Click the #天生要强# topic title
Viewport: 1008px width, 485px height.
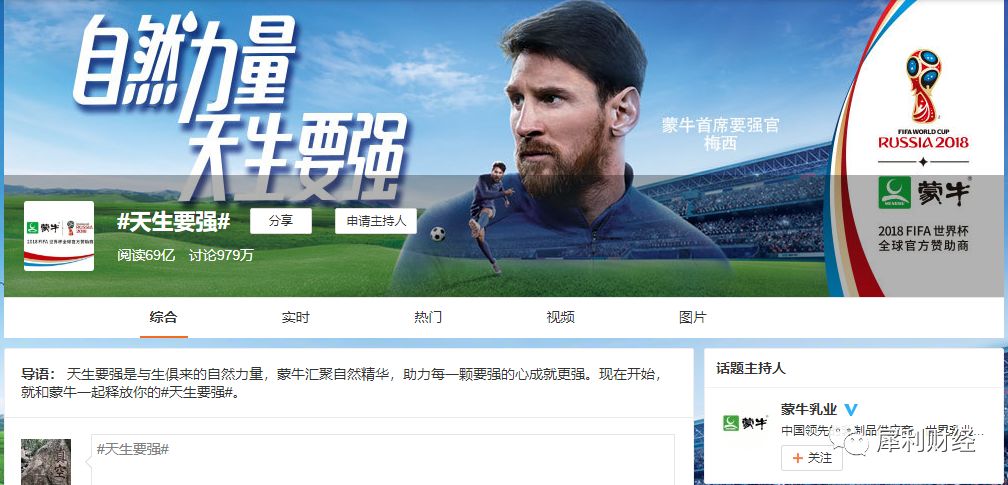[174, 221]
